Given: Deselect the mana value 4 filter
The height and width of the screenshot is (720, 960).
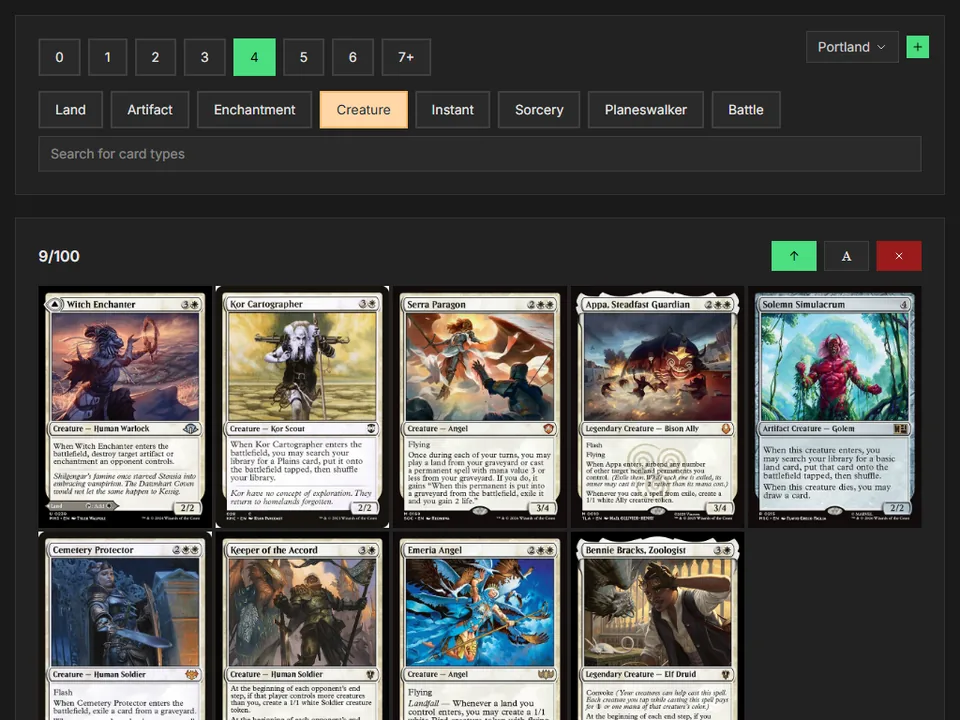Looking at the screenshot, I should point(254,57).
